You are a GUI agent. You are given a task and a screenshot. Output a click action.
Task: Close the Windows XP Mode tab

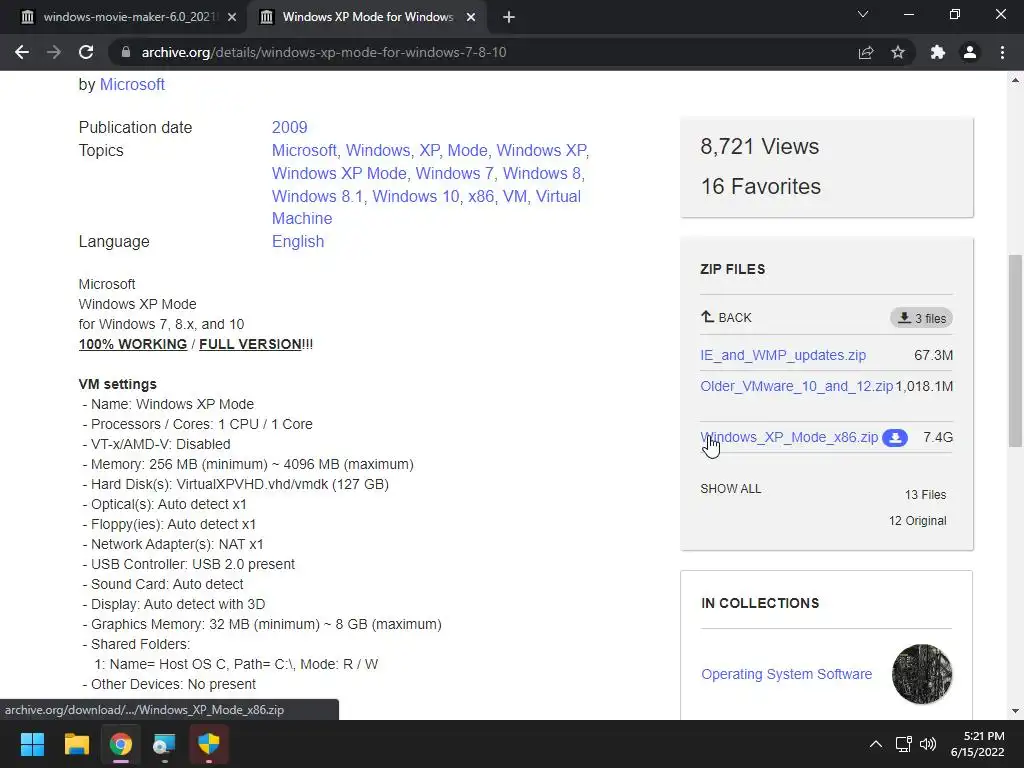[471, 17]
